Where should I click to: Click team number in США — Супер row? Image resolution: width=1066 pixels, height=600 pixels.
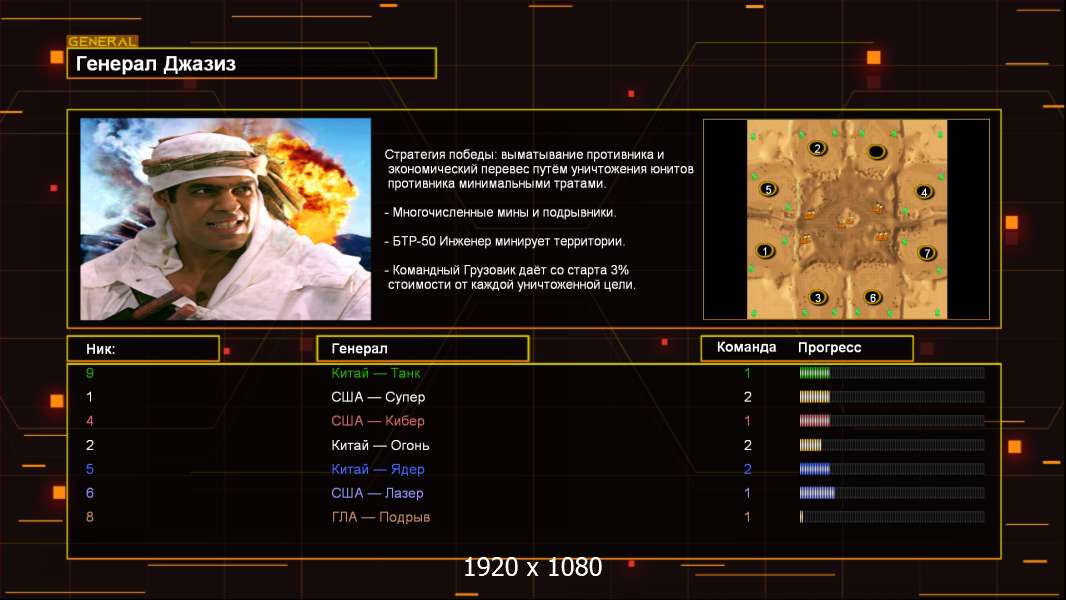coord(747,397)
